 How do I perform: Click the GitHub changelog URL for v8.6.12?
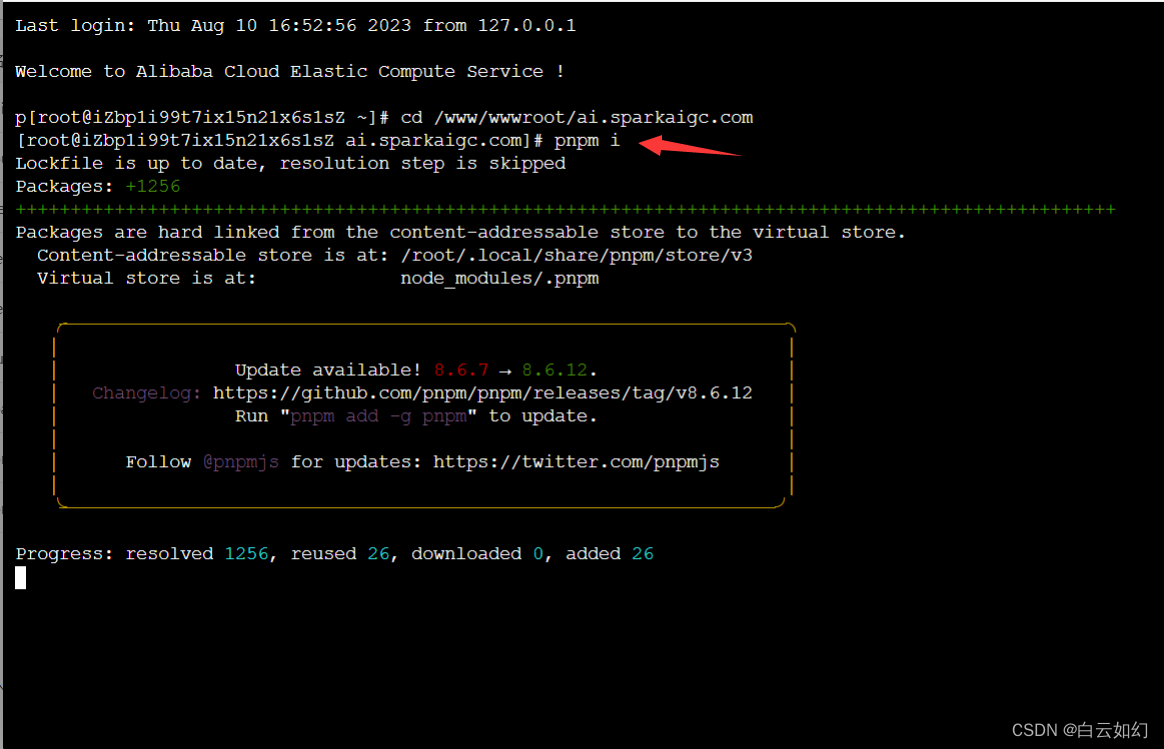pyautogui.click(x=483, y=393)
